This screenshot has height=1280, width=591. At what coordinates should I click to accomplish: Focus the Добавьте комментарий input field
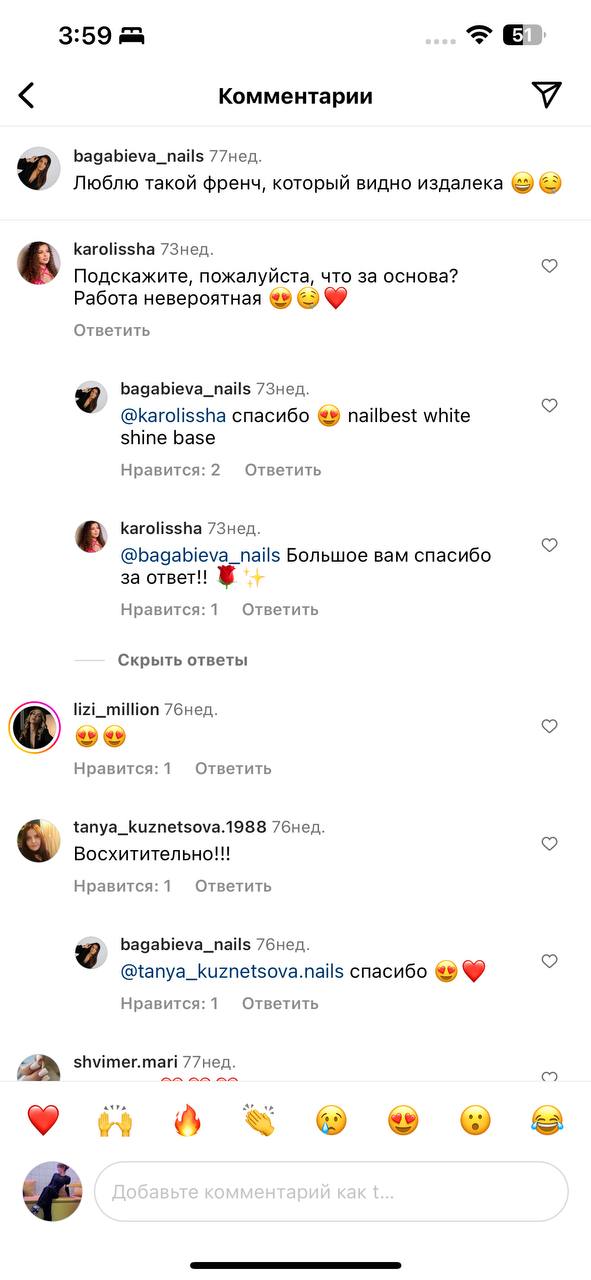(331, 1192)
